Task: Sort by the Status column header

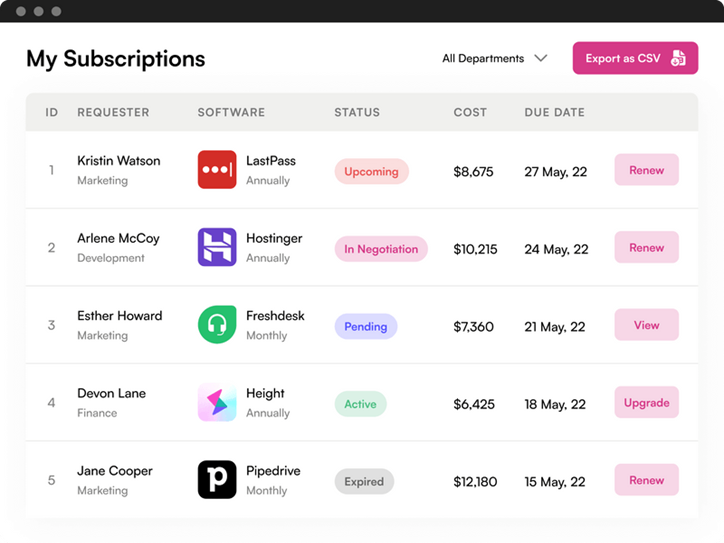Action: click(357, 113)
